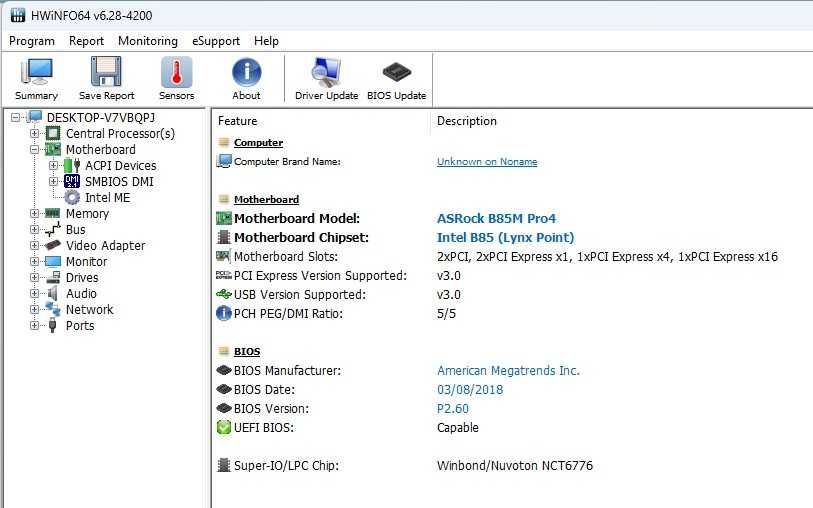Screen dimensions: 813x508
Task: Click the Ports plug icon
Action: click(52, 326)
